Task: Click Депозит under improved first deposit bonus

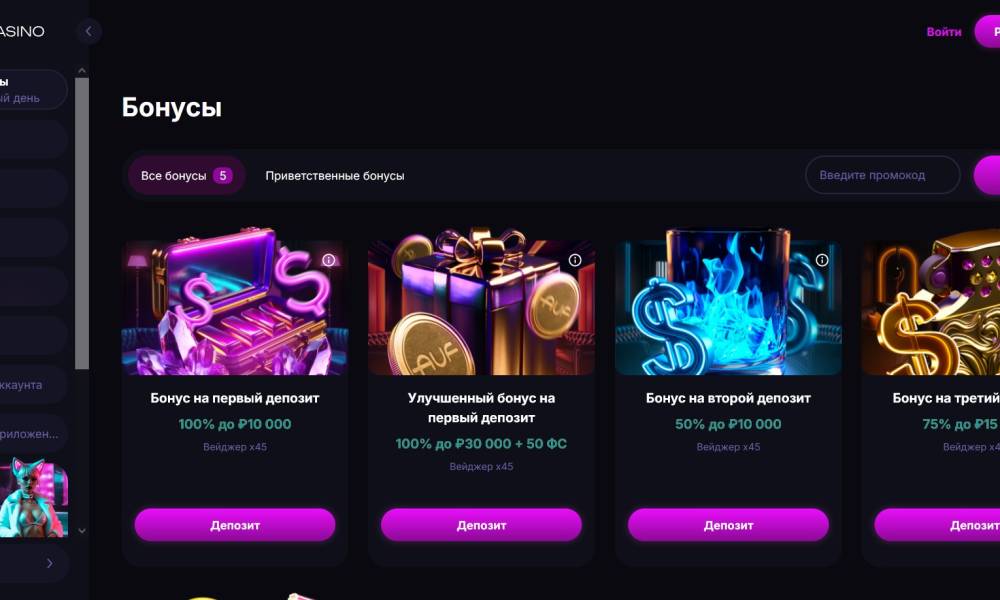Action: click(482, 525)
